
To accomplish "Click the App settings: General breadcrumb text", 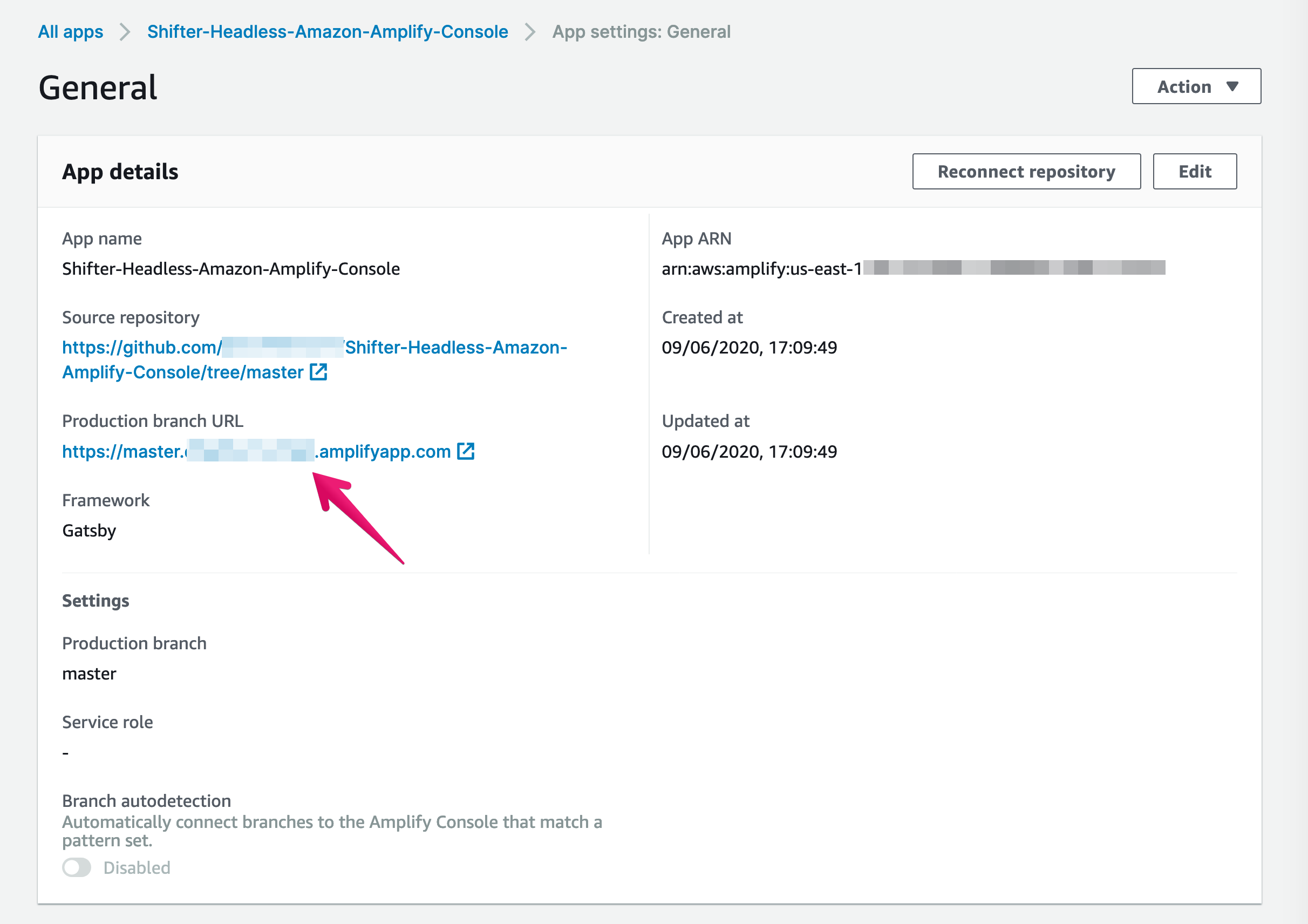I will (x=642, y=32).
